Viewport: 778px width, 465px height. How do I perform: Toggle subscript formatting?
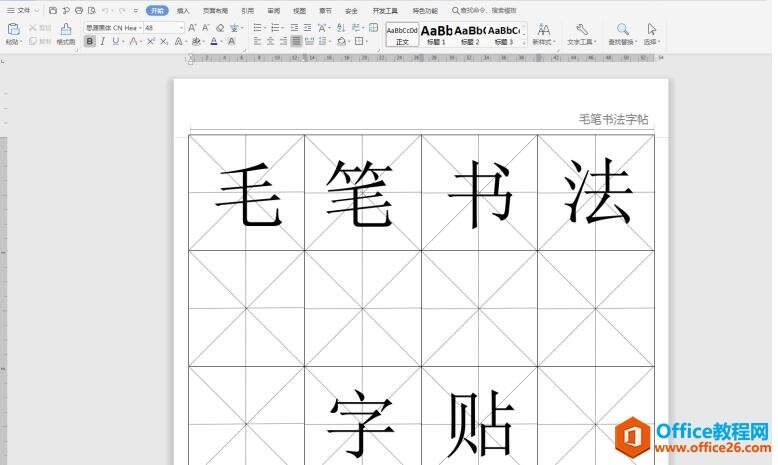pos(164,42)
